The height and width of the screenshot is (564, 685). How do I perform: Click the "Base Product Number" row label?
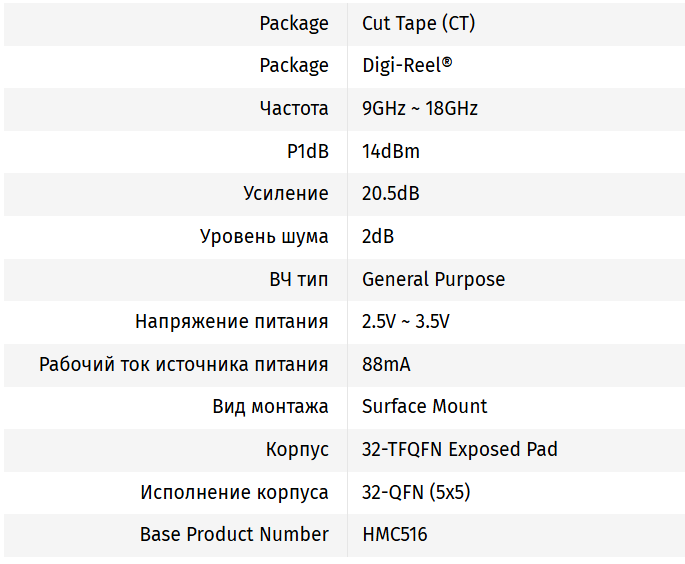coord(234,534)
